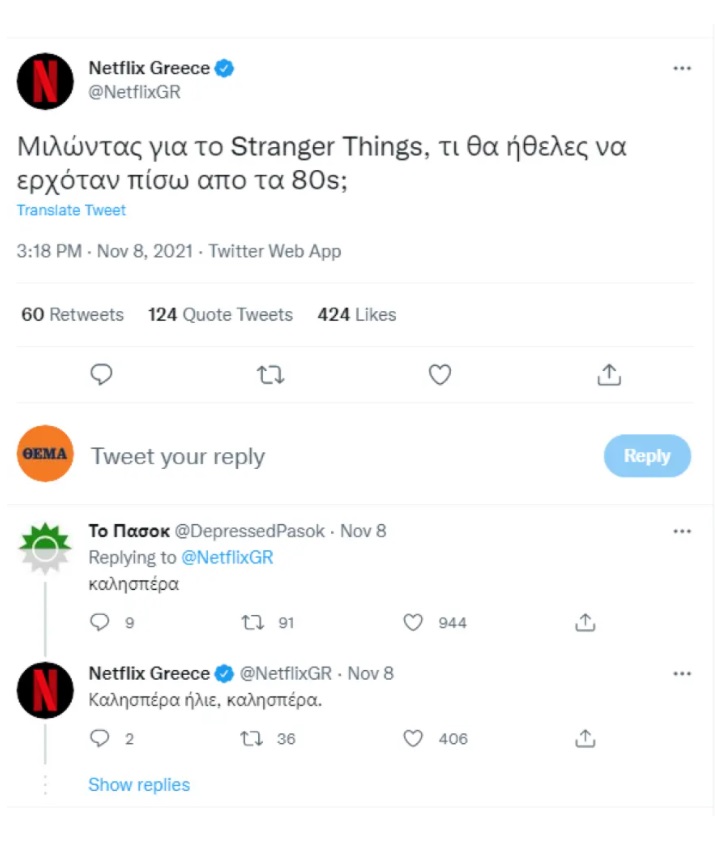715x850 pixels.
Task: Open more options on Το Πασοκ's reply
Action: tap(682, 531)
